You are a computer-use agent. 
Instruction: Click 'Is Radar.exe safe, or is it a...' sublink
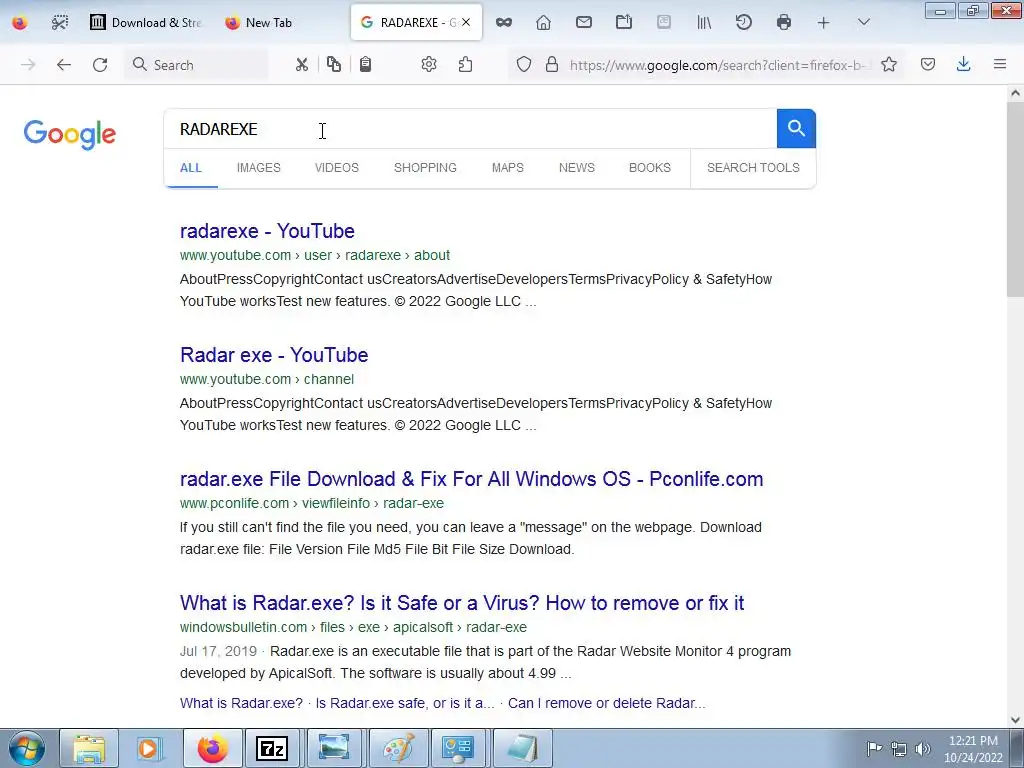pos(405,703)
